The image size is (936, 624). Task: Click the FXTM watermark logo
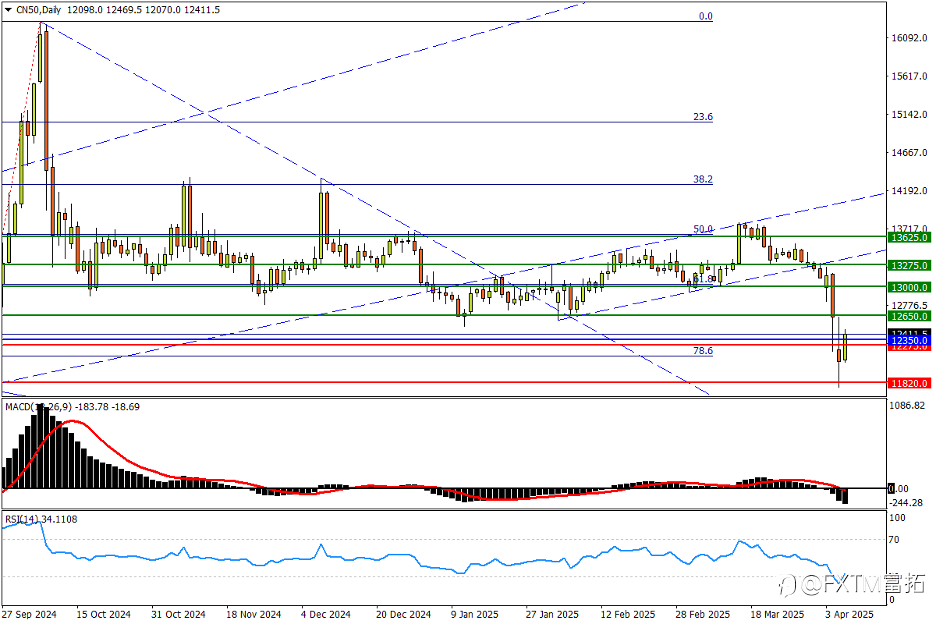852,584
